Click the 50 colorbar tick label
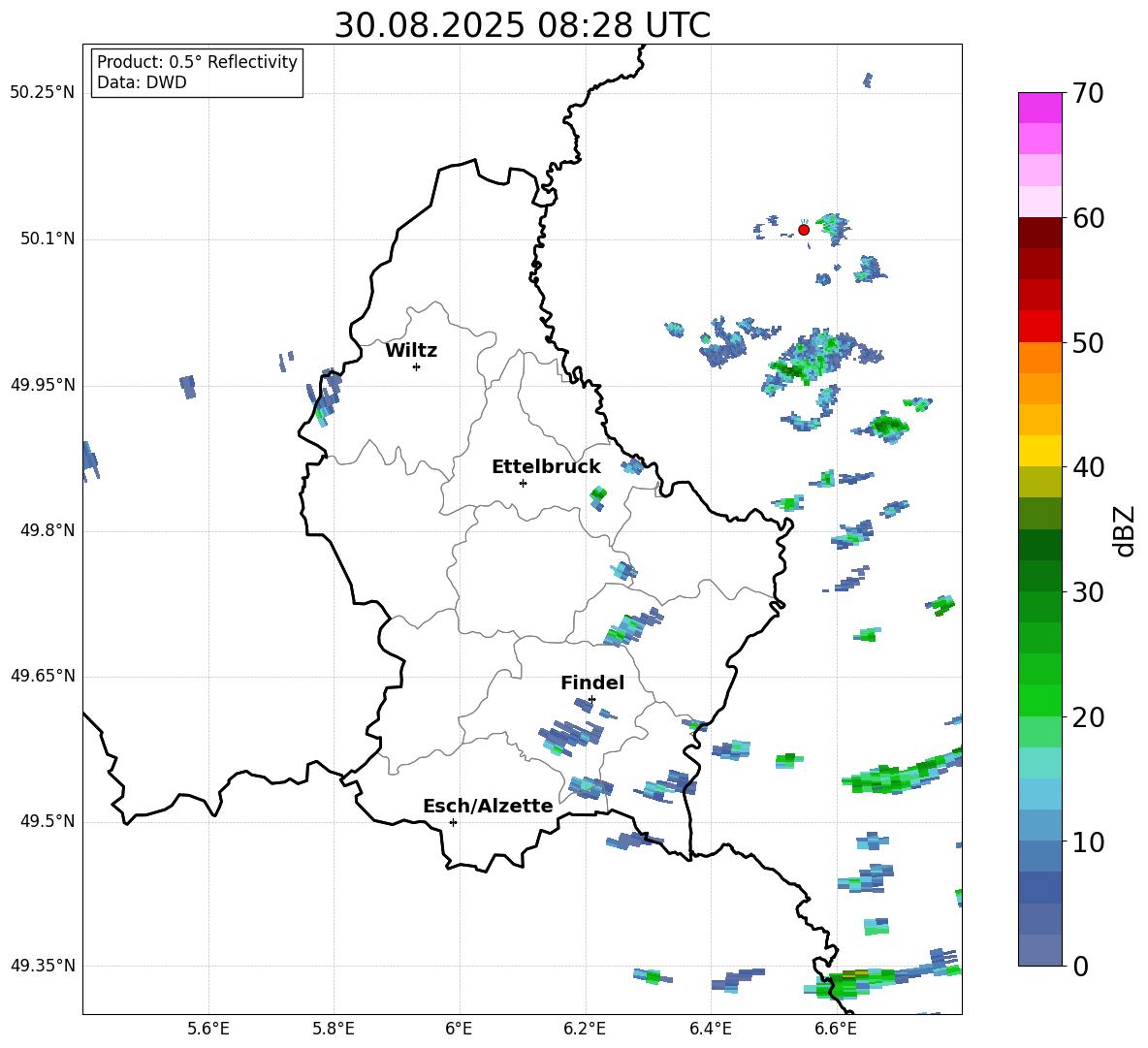 (1089, 342)
